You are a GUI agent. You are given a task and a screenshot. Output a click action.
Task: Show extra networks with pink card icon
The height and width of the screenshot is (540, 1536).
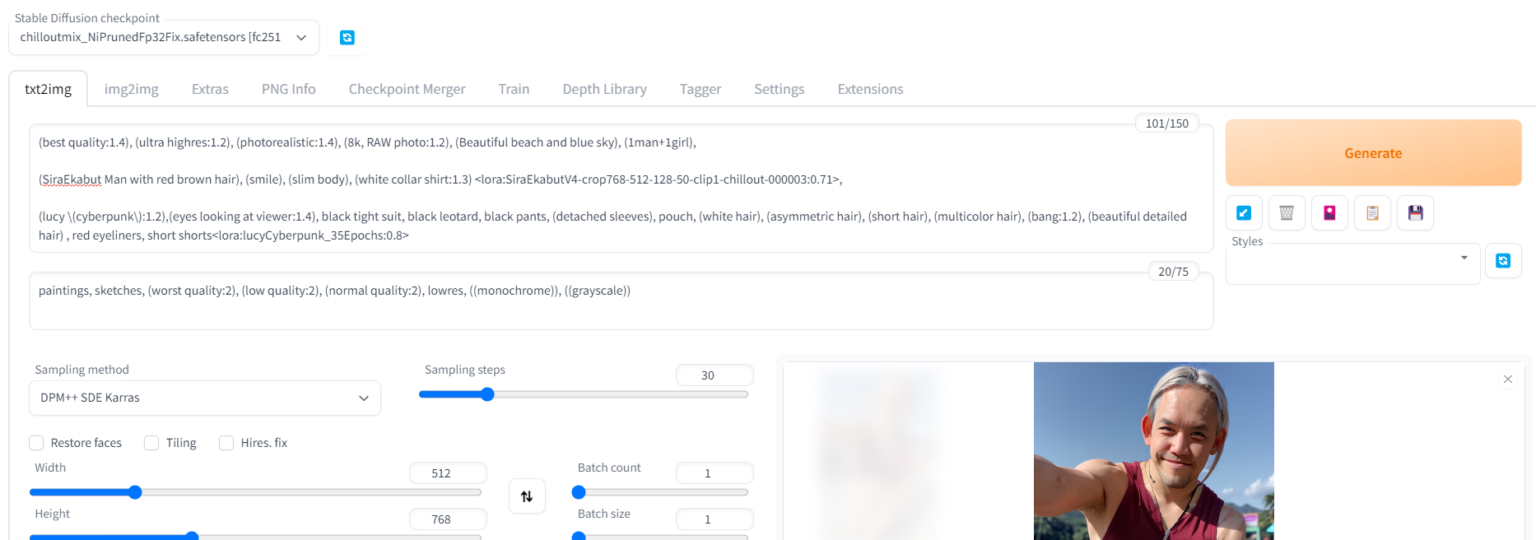pyautogui.click(x=1330, y=213)
